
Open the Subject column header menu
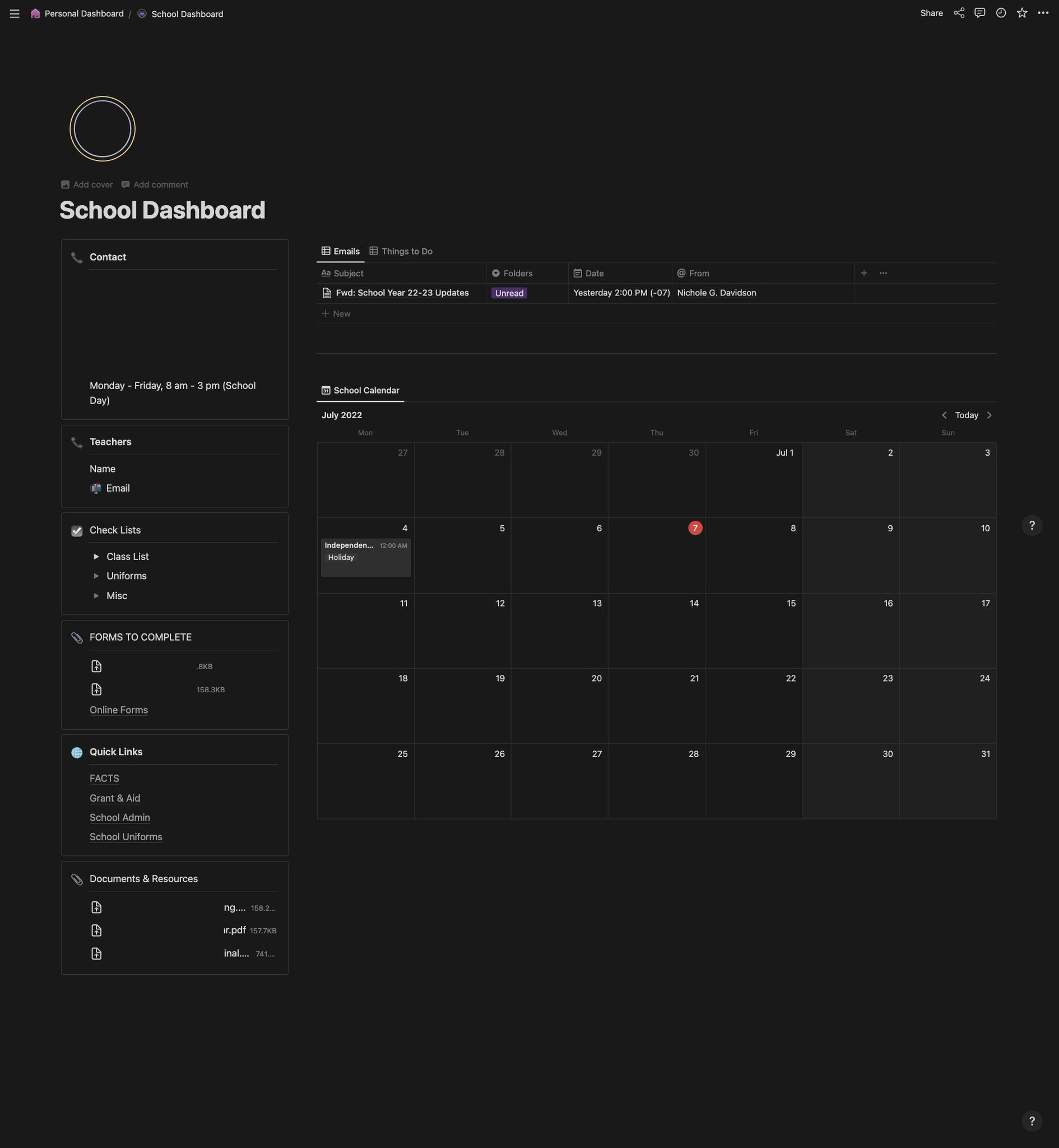(401, 274)
